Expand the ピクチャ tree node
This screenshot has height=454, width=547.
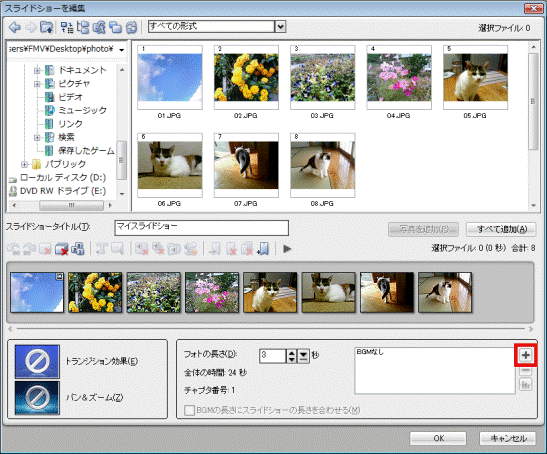click(37, 84)
